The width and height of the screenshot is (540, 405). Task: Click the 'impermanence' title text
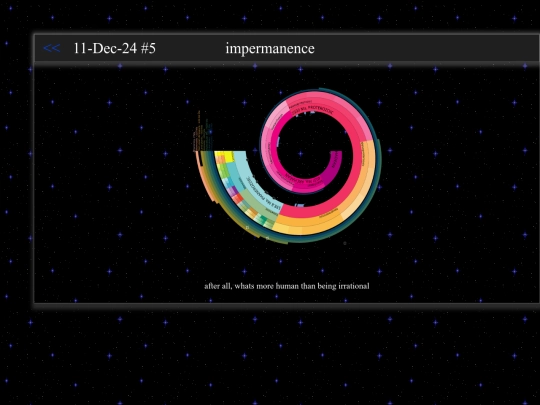[x=270, y=49]
